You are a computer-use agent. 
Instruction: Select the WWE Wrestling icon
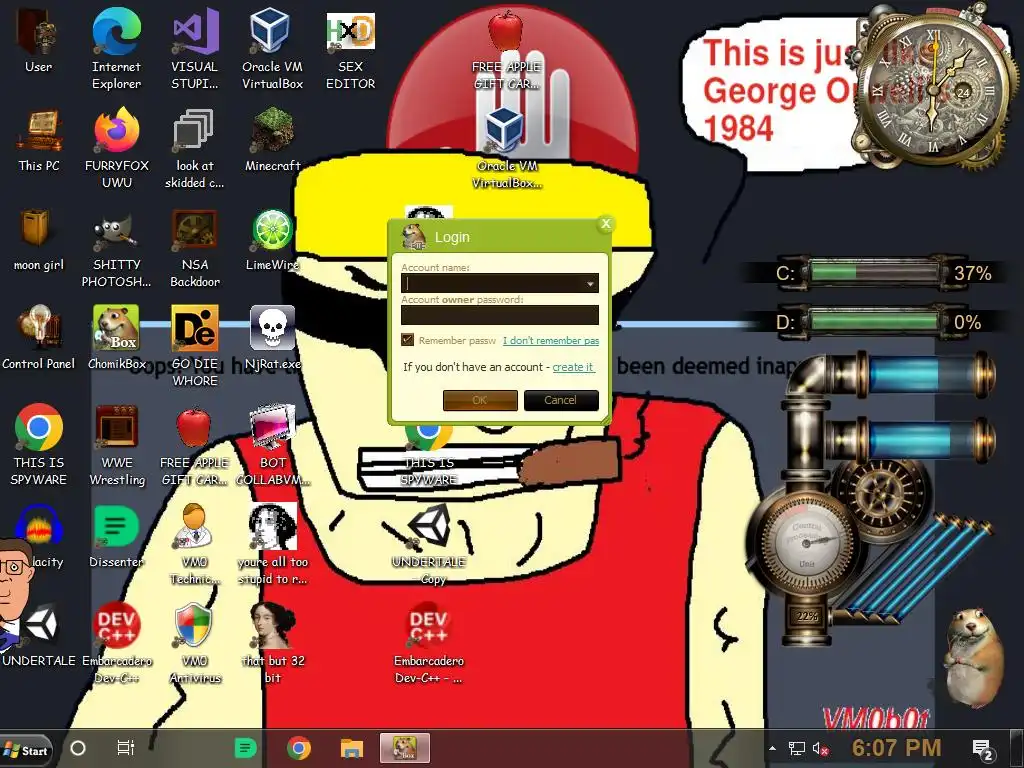coord(116,445)
